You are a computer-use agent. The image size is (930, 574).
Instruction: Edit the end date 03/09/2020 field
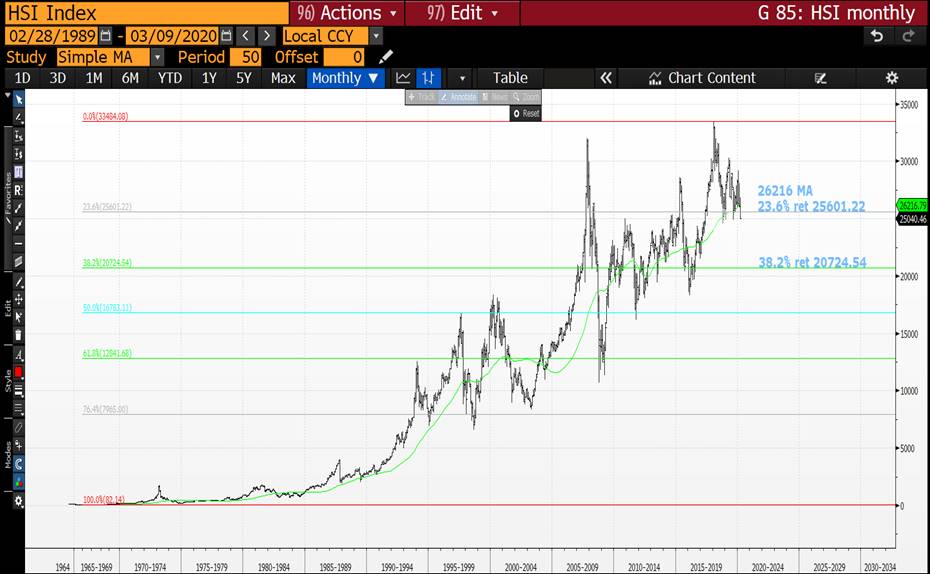click(173, 36)
